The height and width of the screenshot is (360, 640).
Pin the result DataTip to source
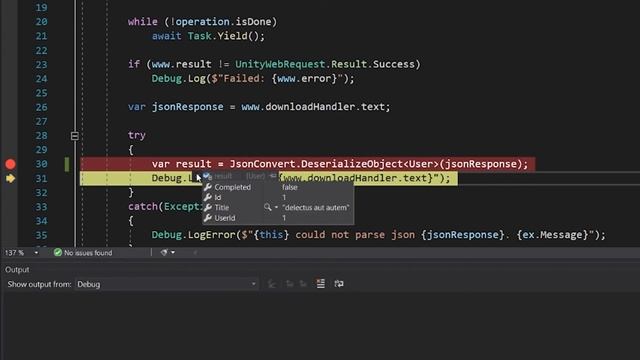(273, 176)
